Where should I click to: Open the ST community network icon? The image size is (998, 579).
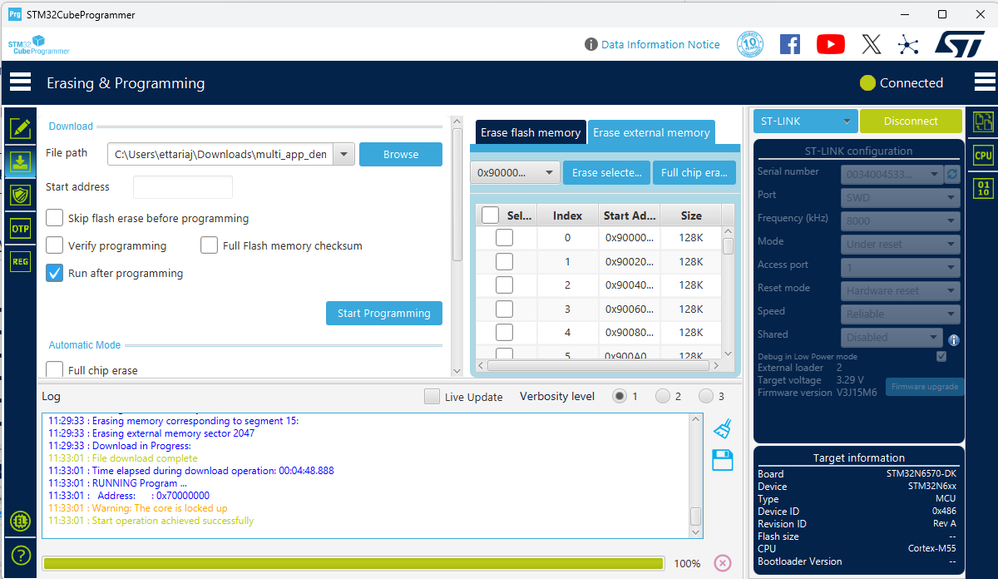[x=908, y=45]
